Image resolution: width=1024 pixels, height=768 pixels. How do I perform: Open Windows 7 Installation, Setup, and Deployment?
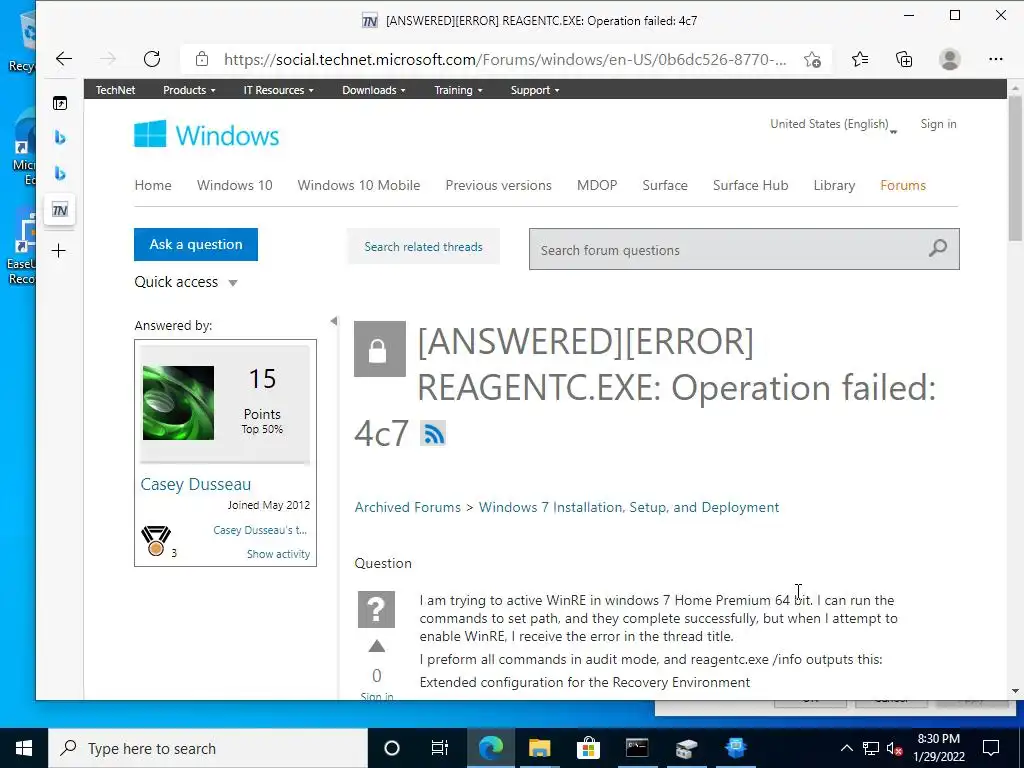click(629, 507)
